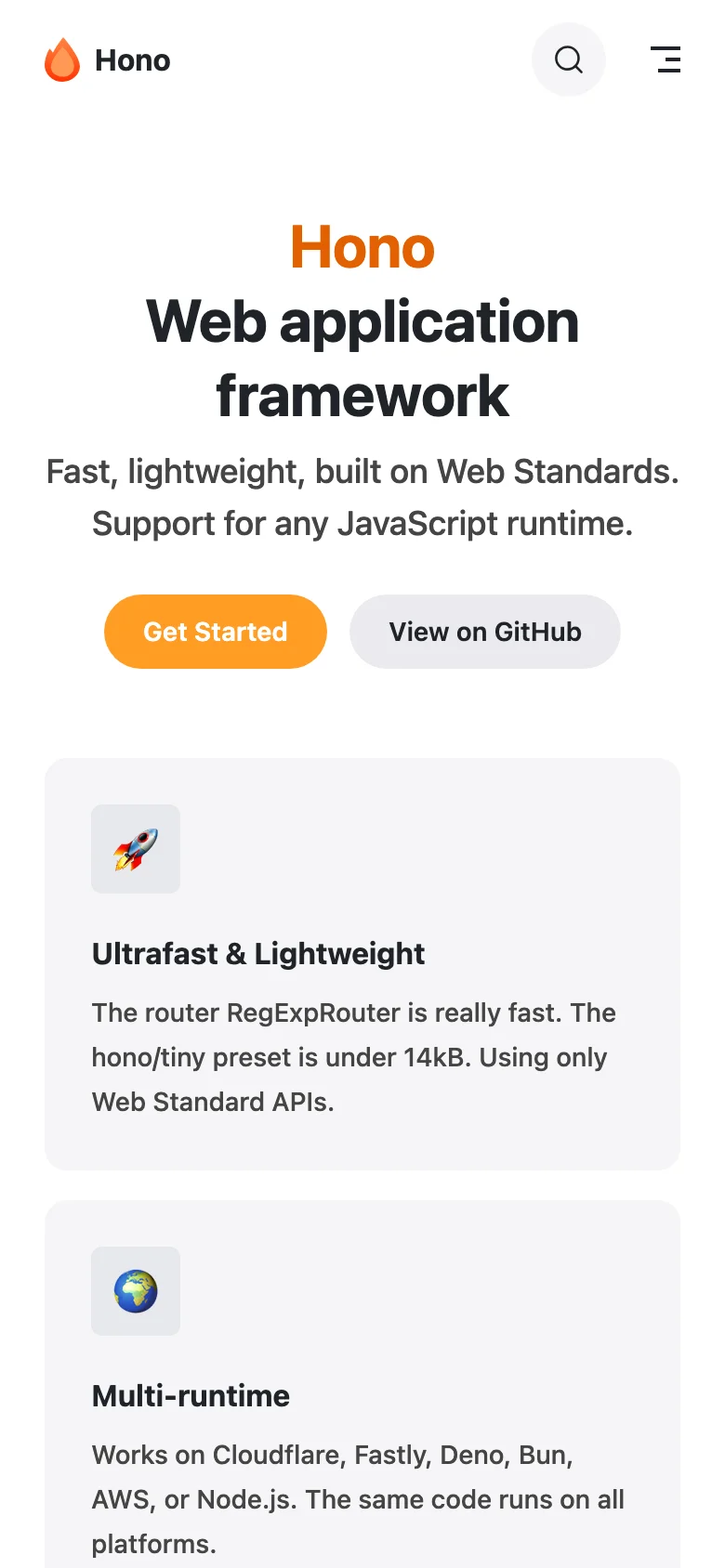Open search with the magnifying glass icon
725x1568 pixels.
568,59
